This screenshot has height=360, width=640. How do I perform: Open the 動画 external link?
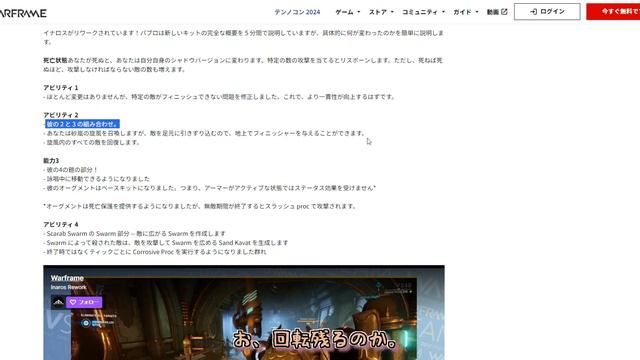(x=497, y=12)
